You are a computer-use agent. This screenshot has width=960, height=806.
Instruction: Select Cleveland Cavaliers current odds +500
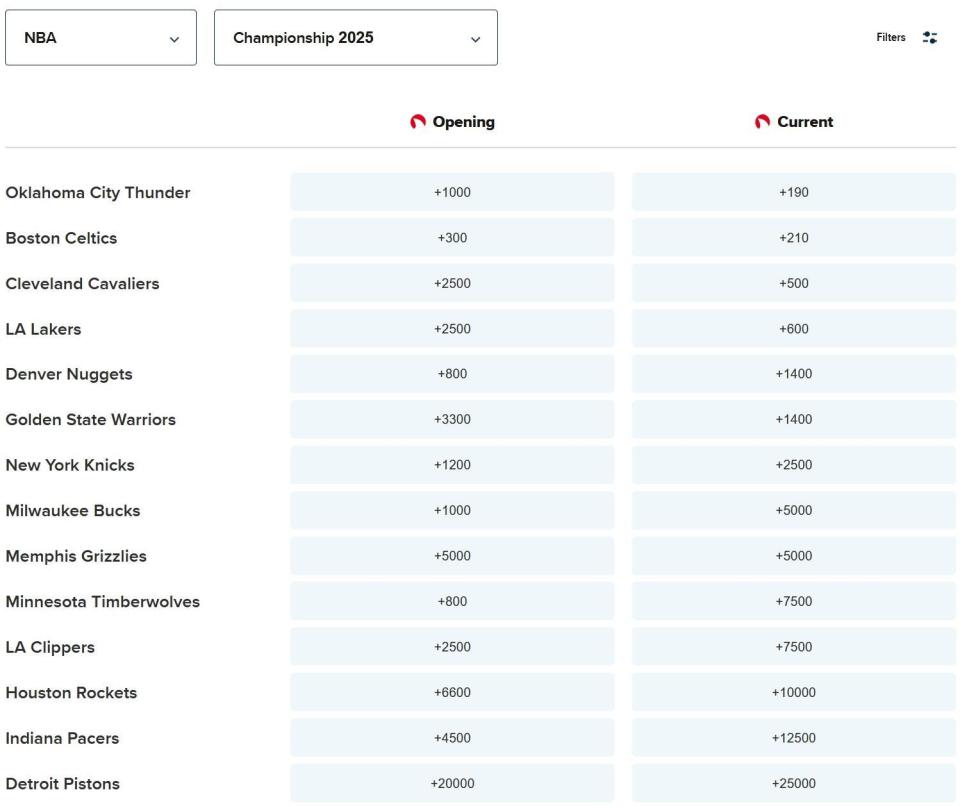tap(793, 284)
